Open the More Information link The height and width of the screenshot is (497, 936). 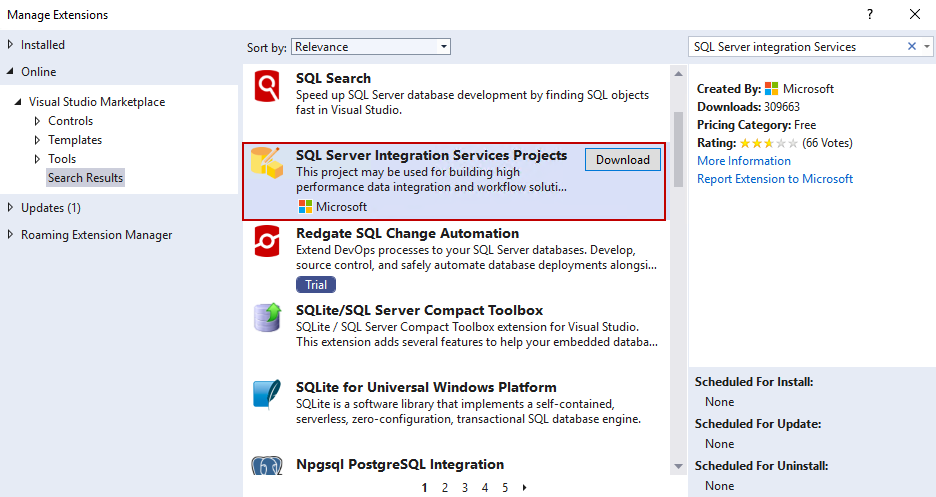pos(743,161)
